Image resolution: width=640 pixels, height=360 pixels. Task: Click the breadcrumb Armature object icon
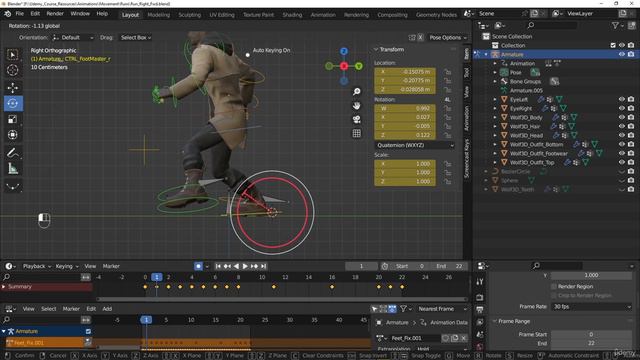coord(379,322)
